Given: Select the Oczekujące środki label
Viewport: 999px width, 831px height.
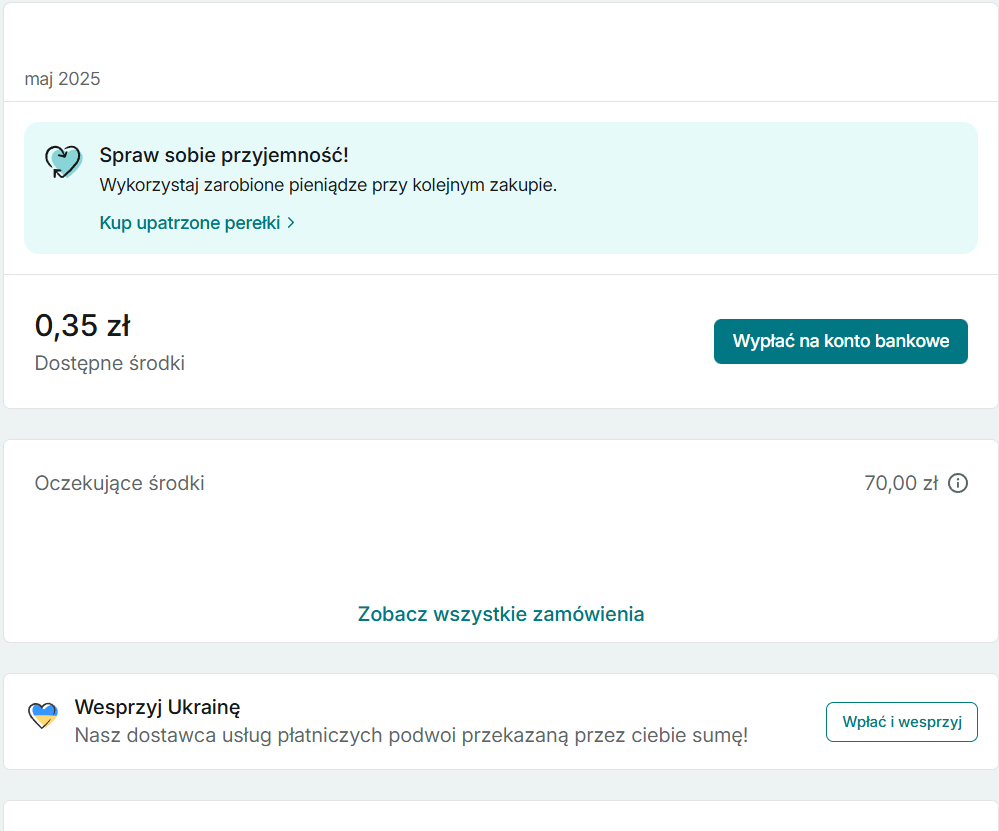Looking at the screenshot, I should 119,484.
